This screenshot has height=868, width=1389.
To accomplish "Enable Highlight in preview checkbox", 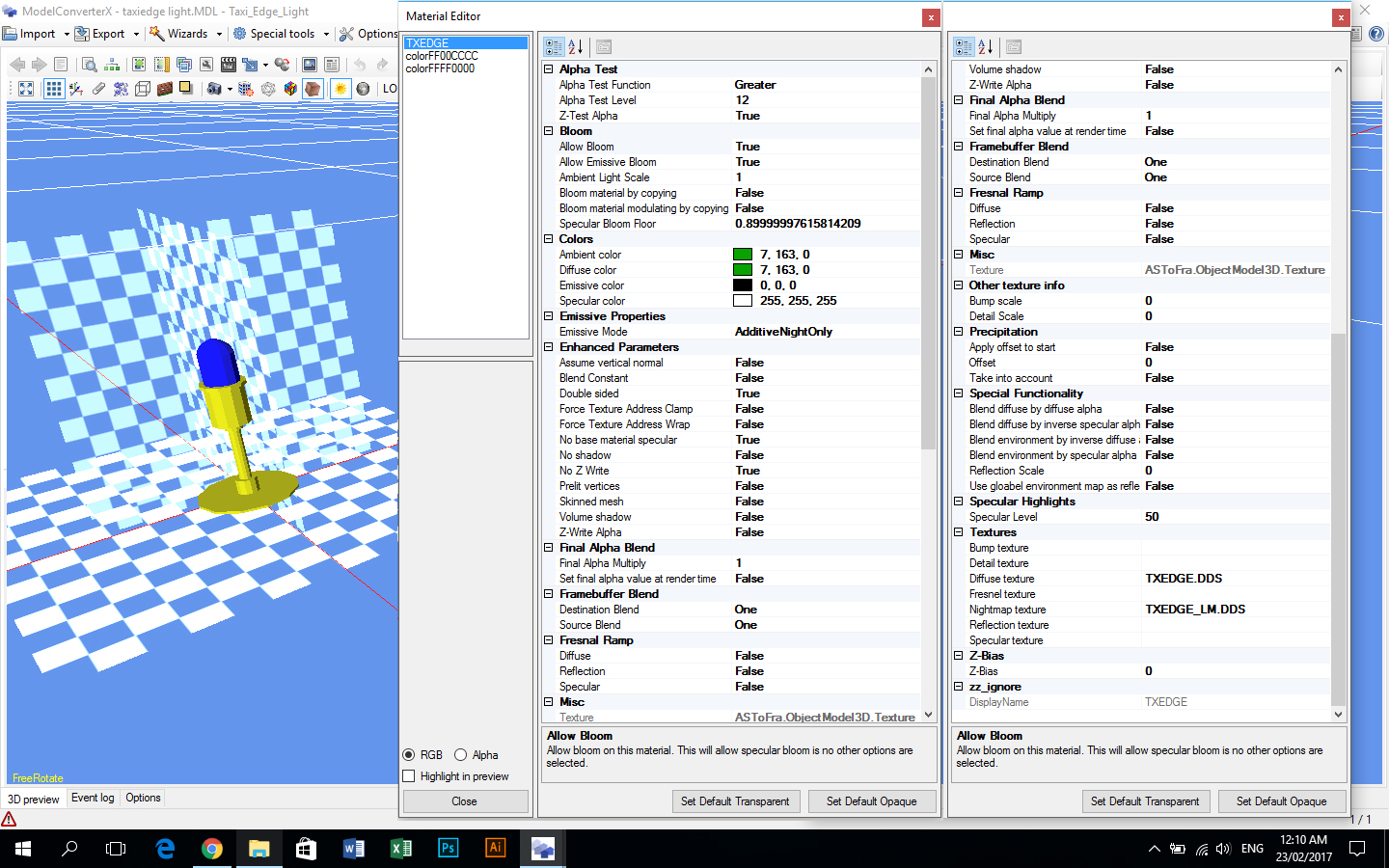I will 409,776.
